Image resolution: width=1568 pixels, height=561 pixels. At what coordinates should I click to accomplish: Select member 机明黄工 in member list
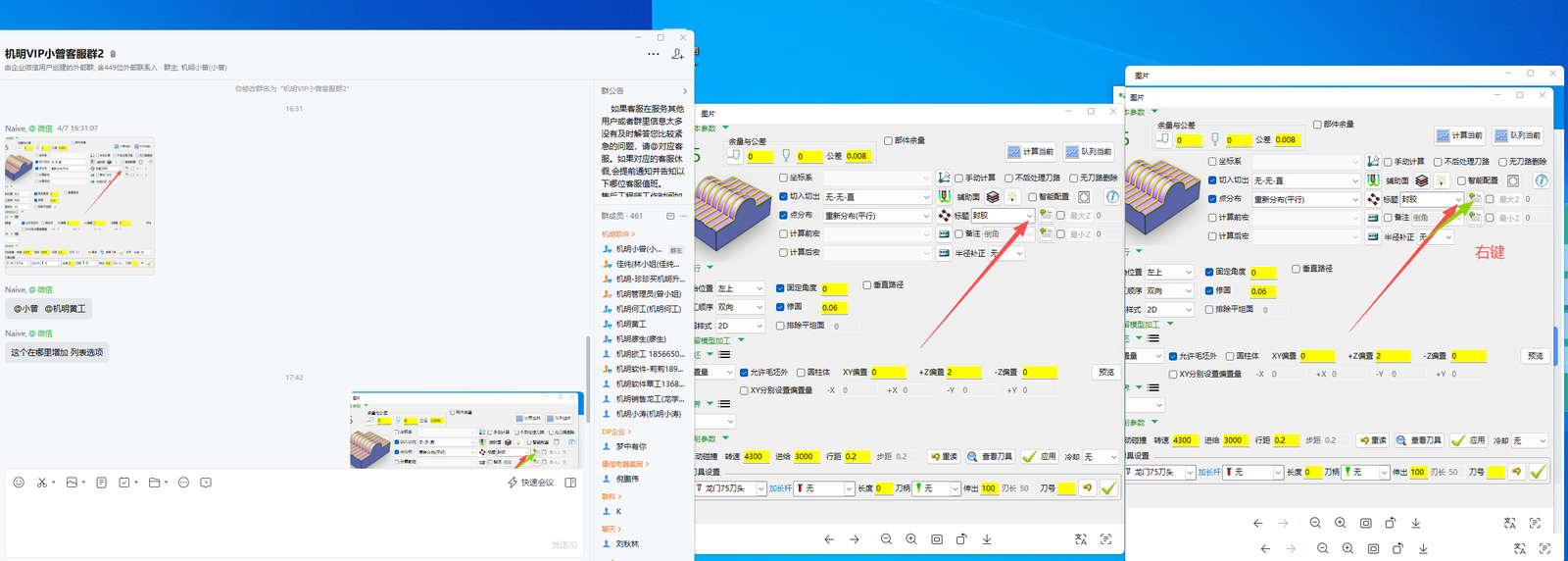click(x=624, y=324)
